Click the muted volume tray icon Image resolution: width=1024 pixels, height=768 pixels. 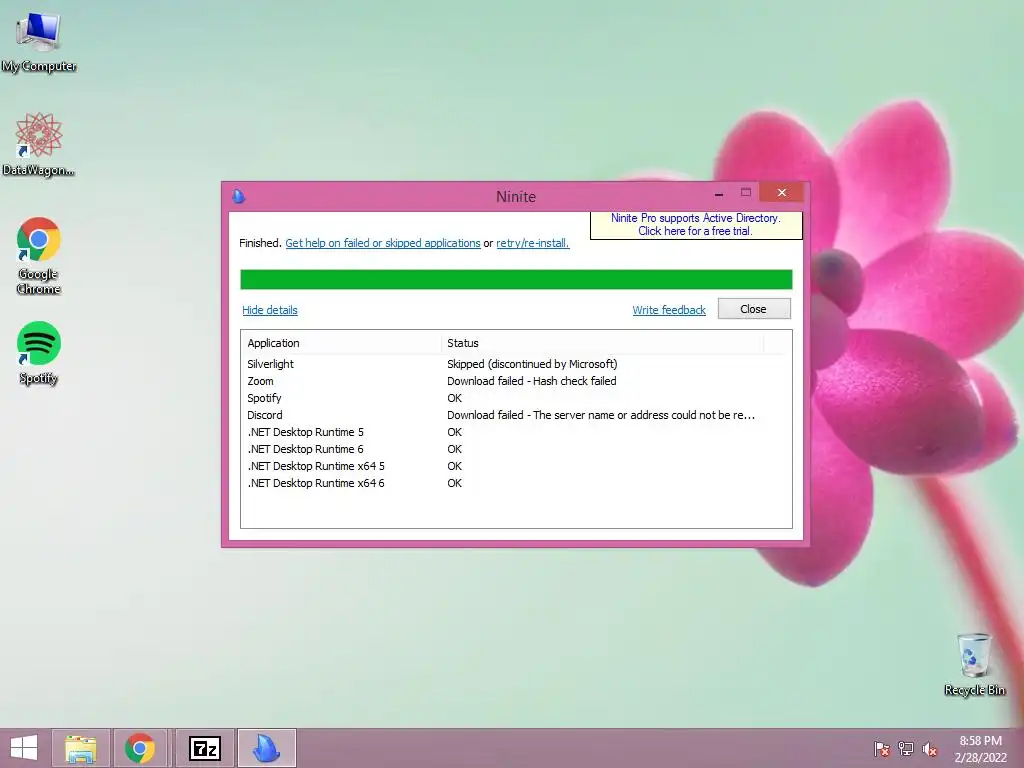[930, 749]
